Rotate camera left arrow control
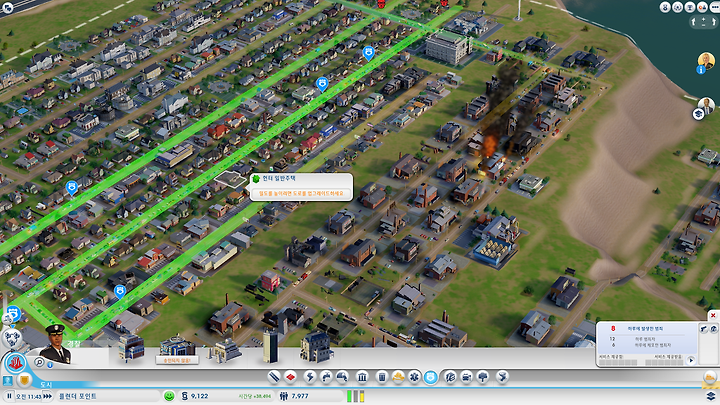The width and height of the screenshot is (720, 405). 693,22
